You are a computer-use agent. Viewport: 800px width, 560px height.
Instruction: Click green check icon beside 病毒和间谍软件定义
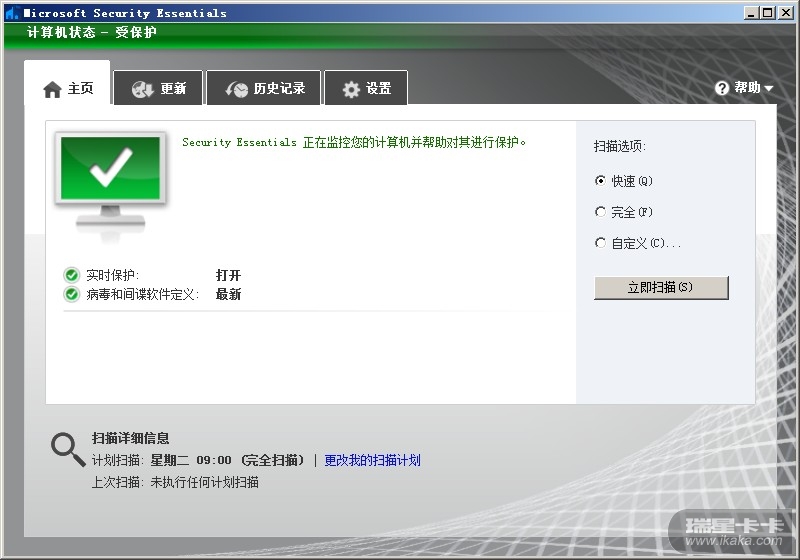pyautogui.click(x=71, y=294)
